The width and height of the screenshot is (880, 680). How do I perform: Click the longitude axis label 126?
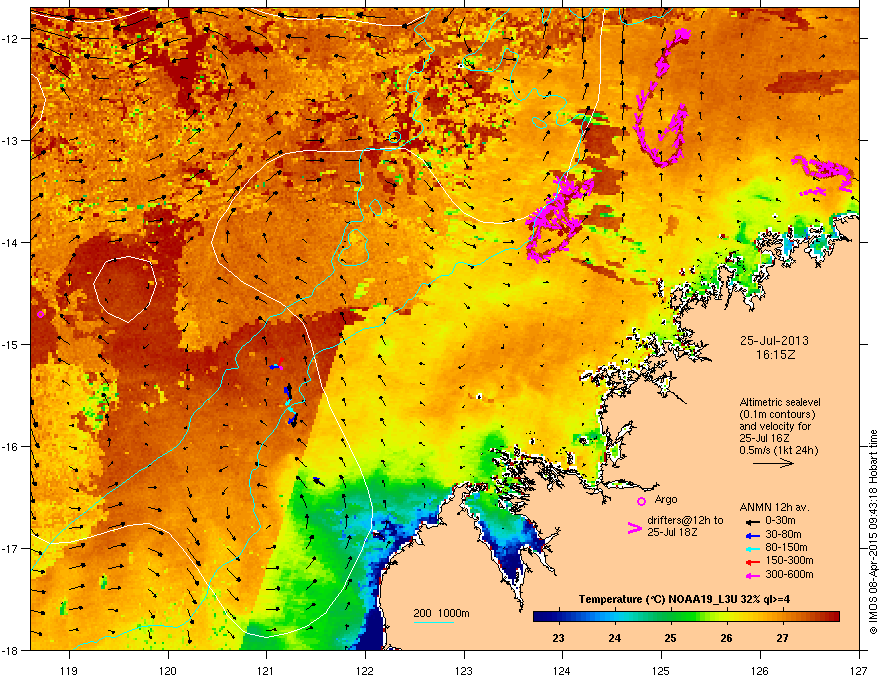coord(760,670)
